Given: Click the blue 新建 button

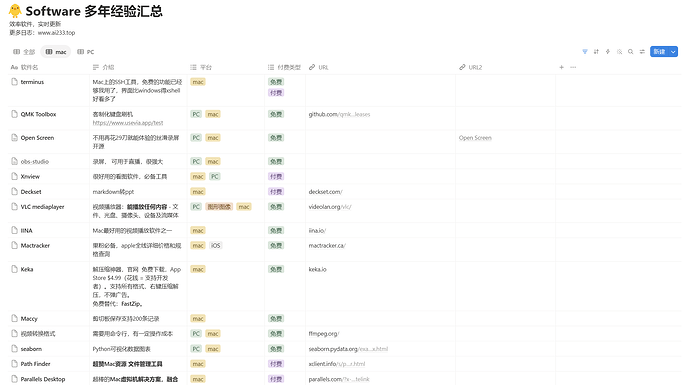Looking at the screenshot, I should click(659, 52).
